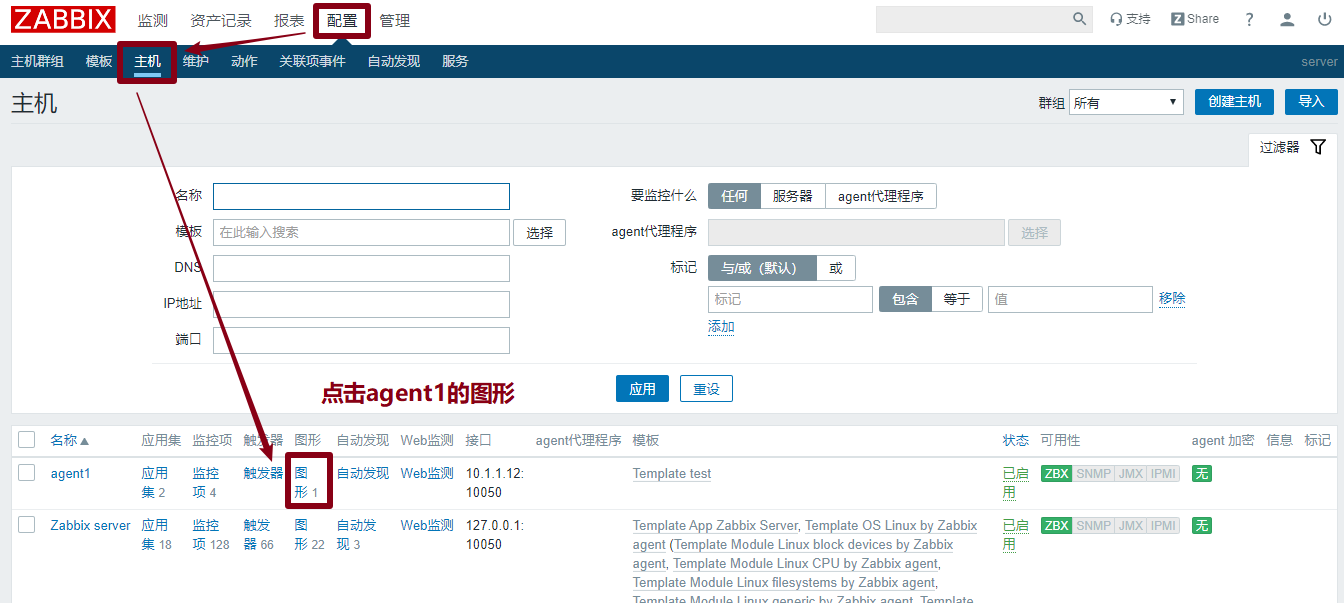Open the 报表 top menu
Image resolution: width=1344 pixels, height=603 pixels.
pos(289,20)
